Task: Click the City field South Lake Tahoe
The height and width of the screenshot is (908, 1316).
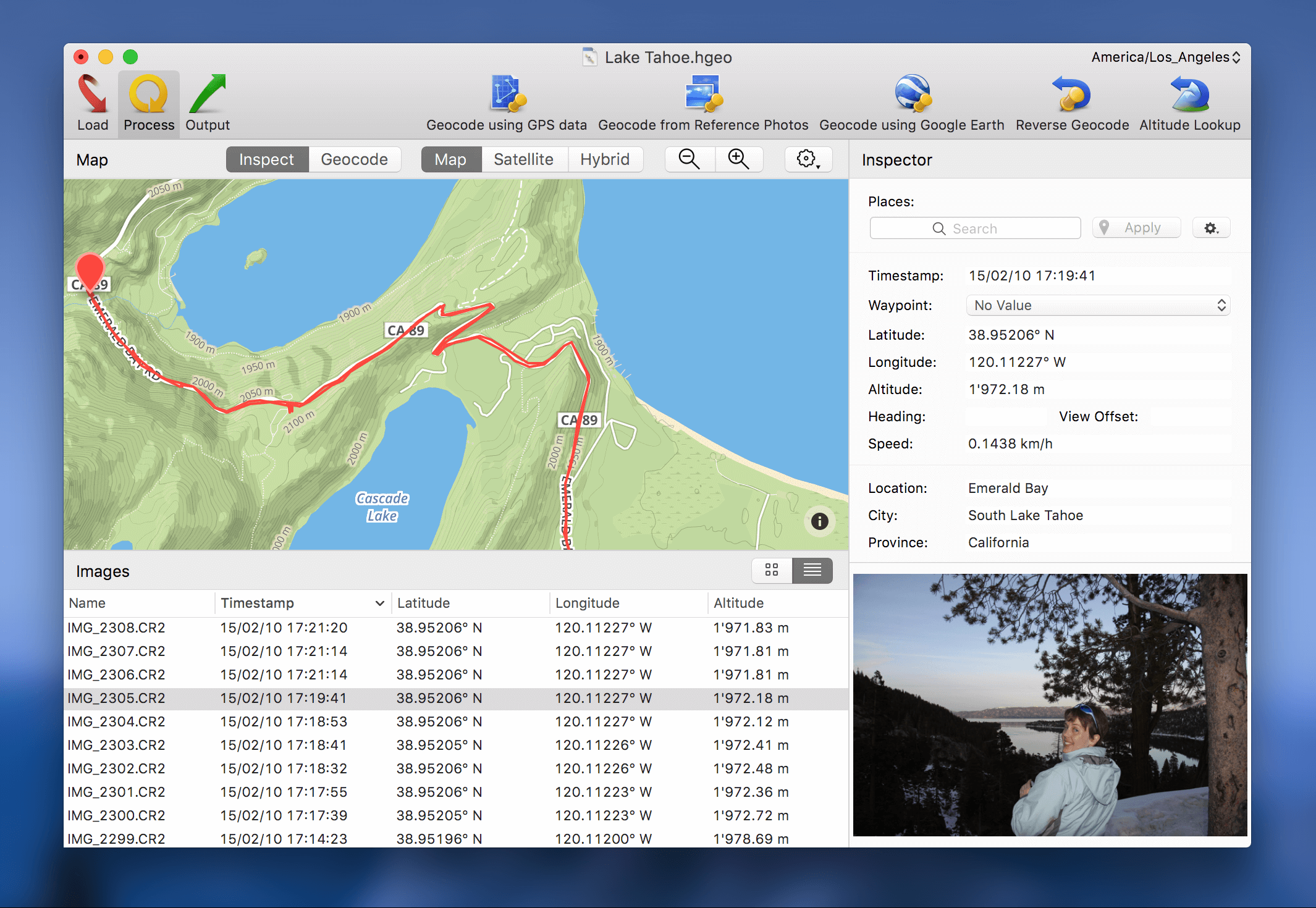Action: tap(1098, 515)
